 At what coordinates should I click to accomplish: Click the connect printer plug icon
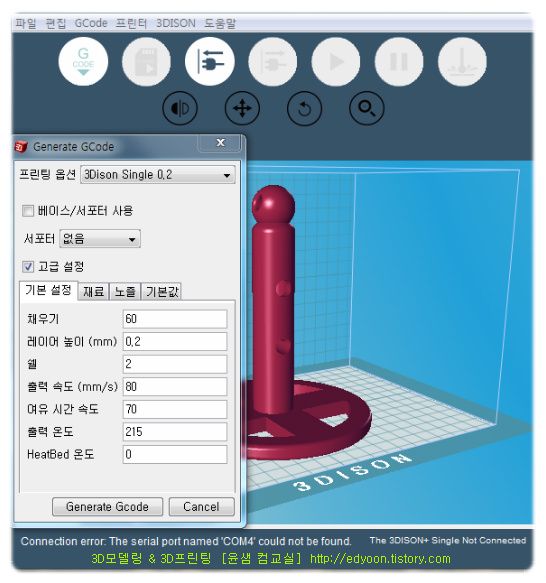point(210,61)
